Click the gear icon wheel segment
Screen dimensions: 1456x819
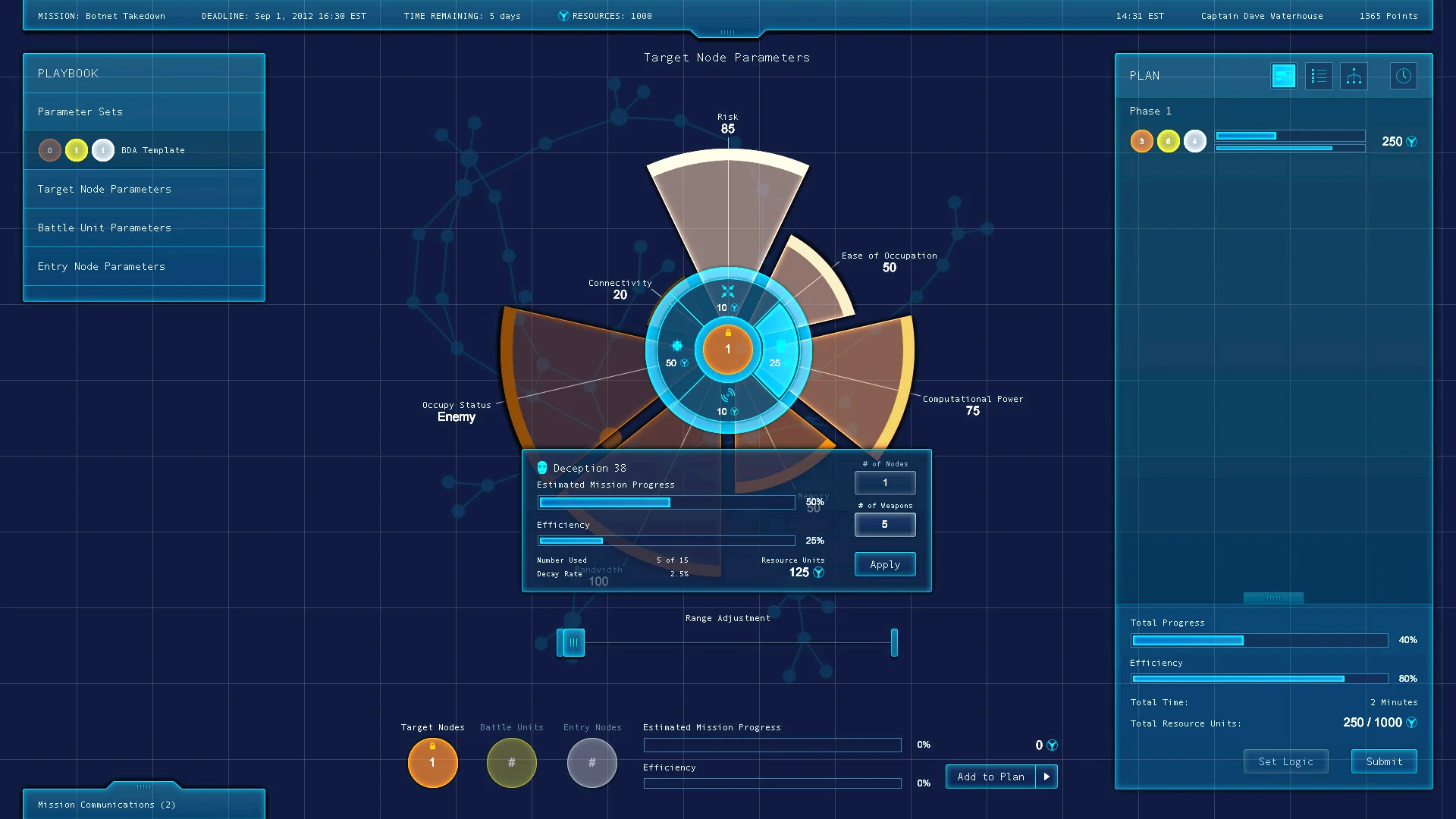tap(676, 347)
